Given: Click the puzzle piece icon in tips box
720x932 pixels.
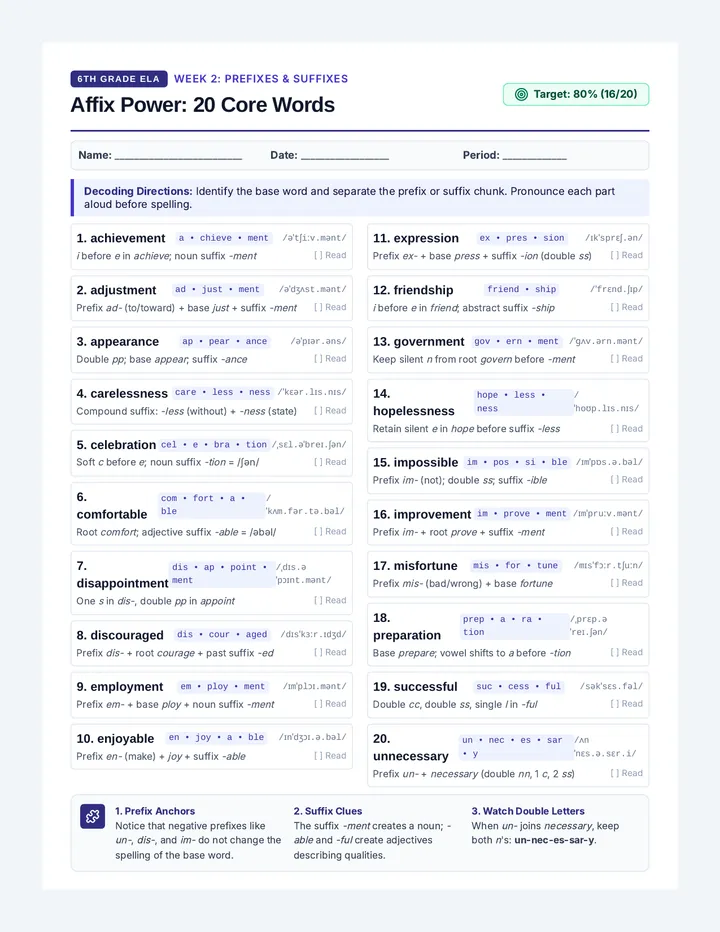Looking at the screenshot, I should pyautogui.click(x=93, y=816).
